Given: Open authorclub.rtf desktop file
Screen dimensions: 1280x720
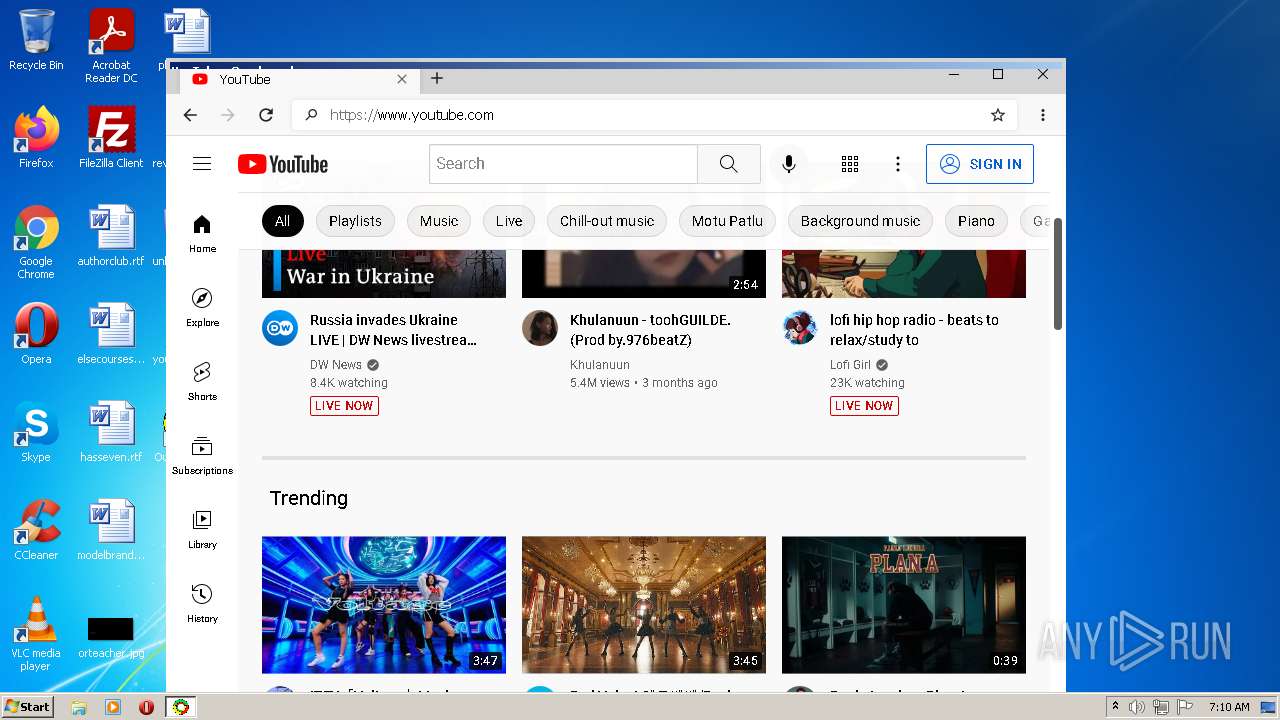Looking at the screenshot, I should (111, 236).
